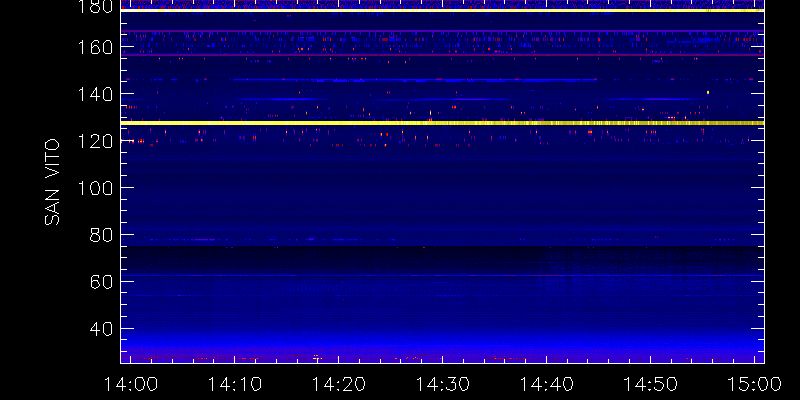Click the SAN VITO axis title
This screenshot has width=800, height=400.
click(52, 182)
